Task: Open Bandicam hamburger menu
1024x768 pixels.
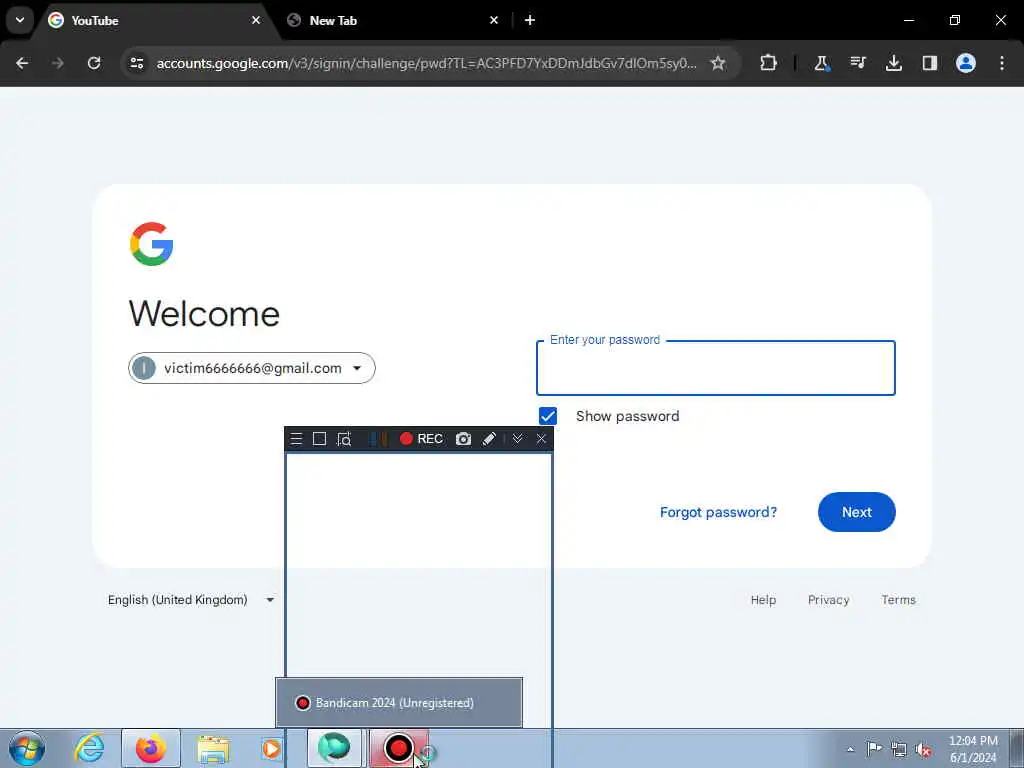Action: [296, 439]
